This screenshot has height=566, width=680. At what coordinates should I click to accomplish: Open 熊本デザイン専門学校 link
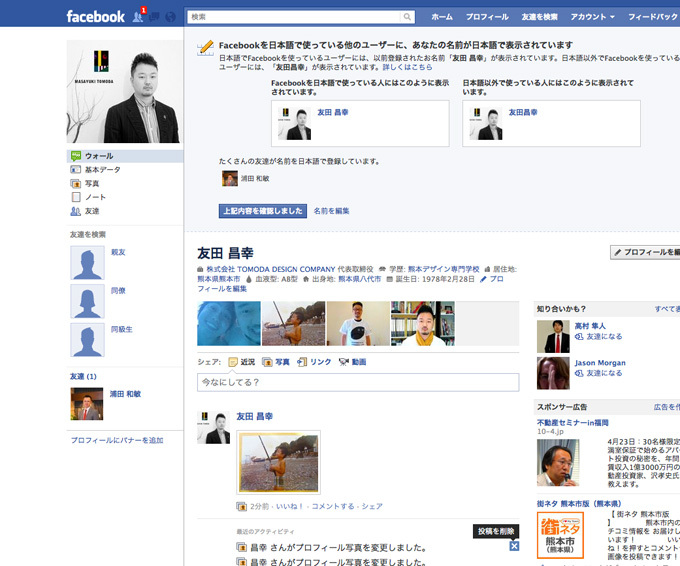coord(443,269)
